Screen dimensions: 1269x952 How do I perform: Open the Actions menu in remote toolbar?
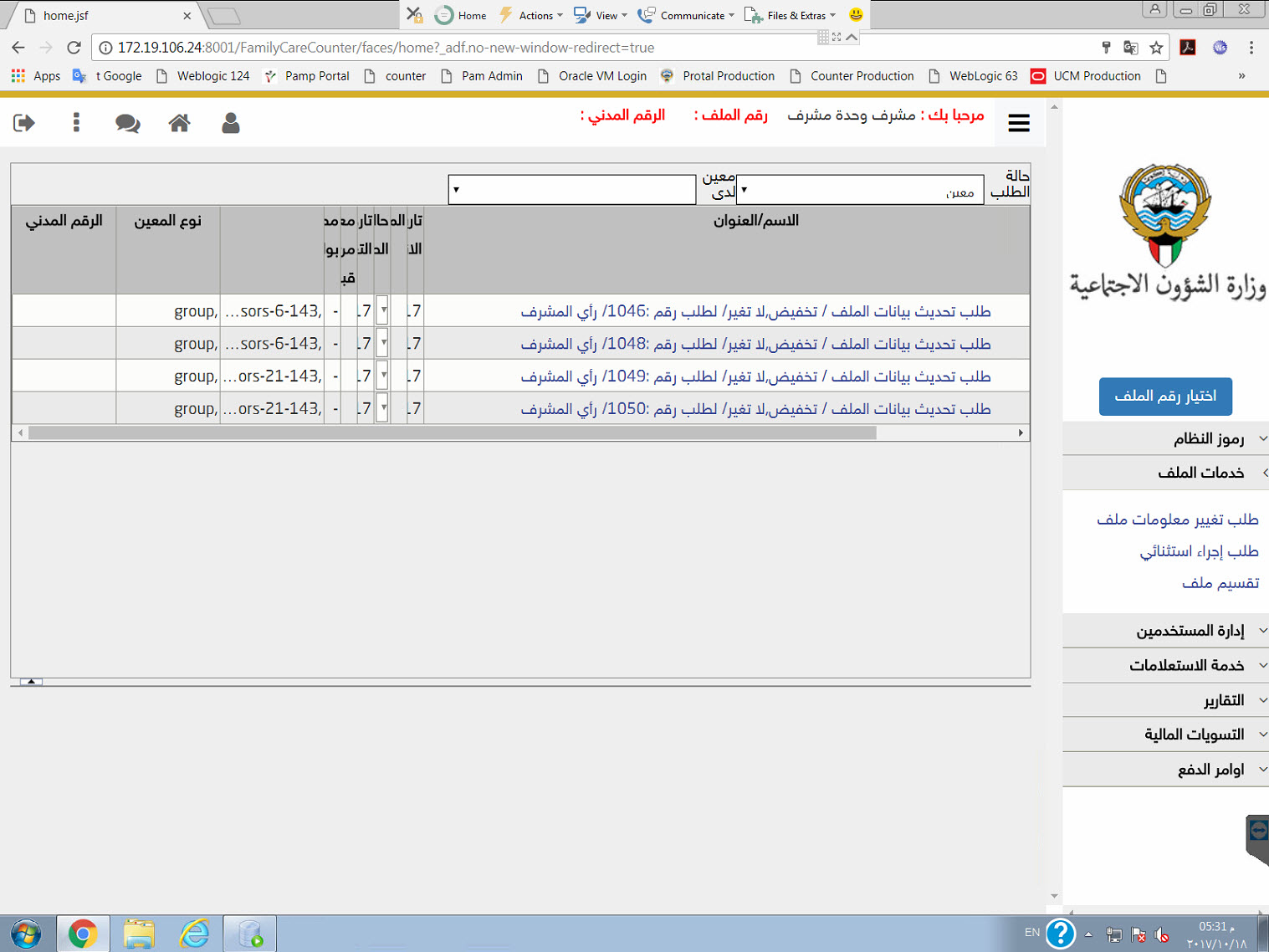click(x=531, y=15)
